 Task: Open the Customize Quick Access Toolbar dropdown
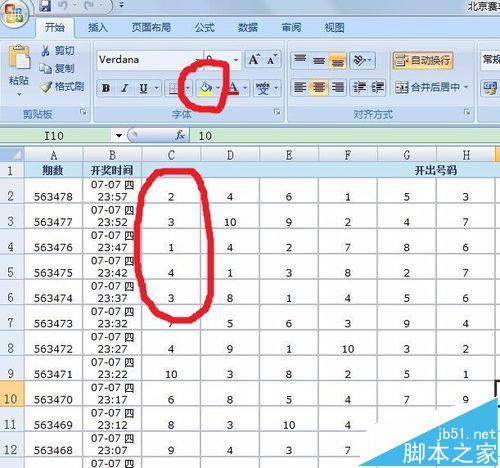pyautogui.click(x=121, y=5)
